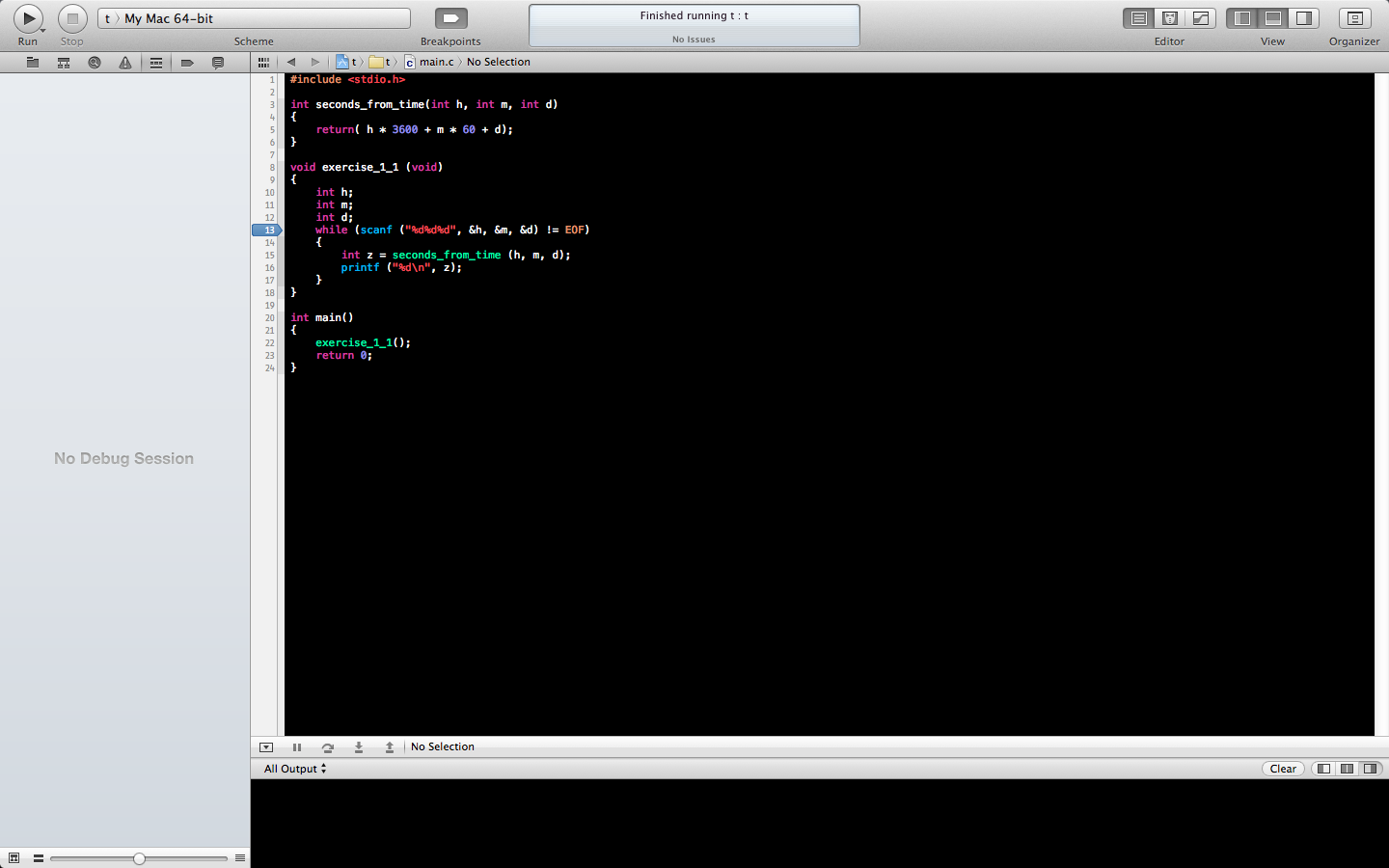Viewport: 1389px width, 868px height.
Task: Click the 'No Debug Session' placeholder text
Action: (x=123, y=458)
